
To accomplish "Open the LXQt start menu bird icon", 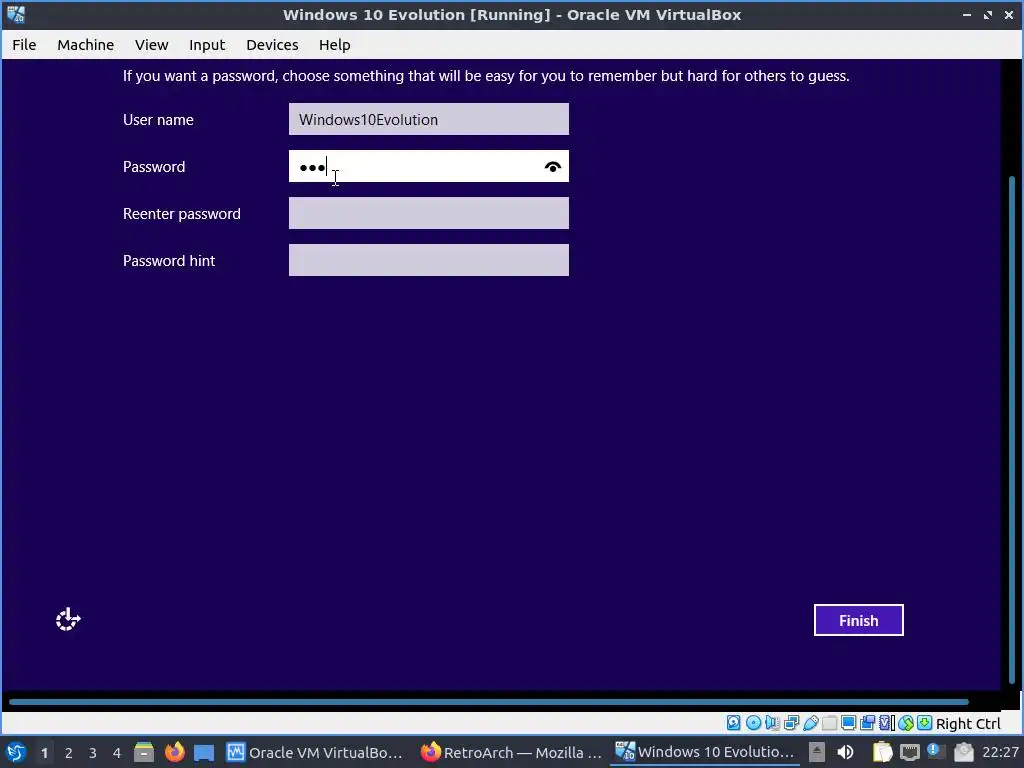I will (16, 752).
